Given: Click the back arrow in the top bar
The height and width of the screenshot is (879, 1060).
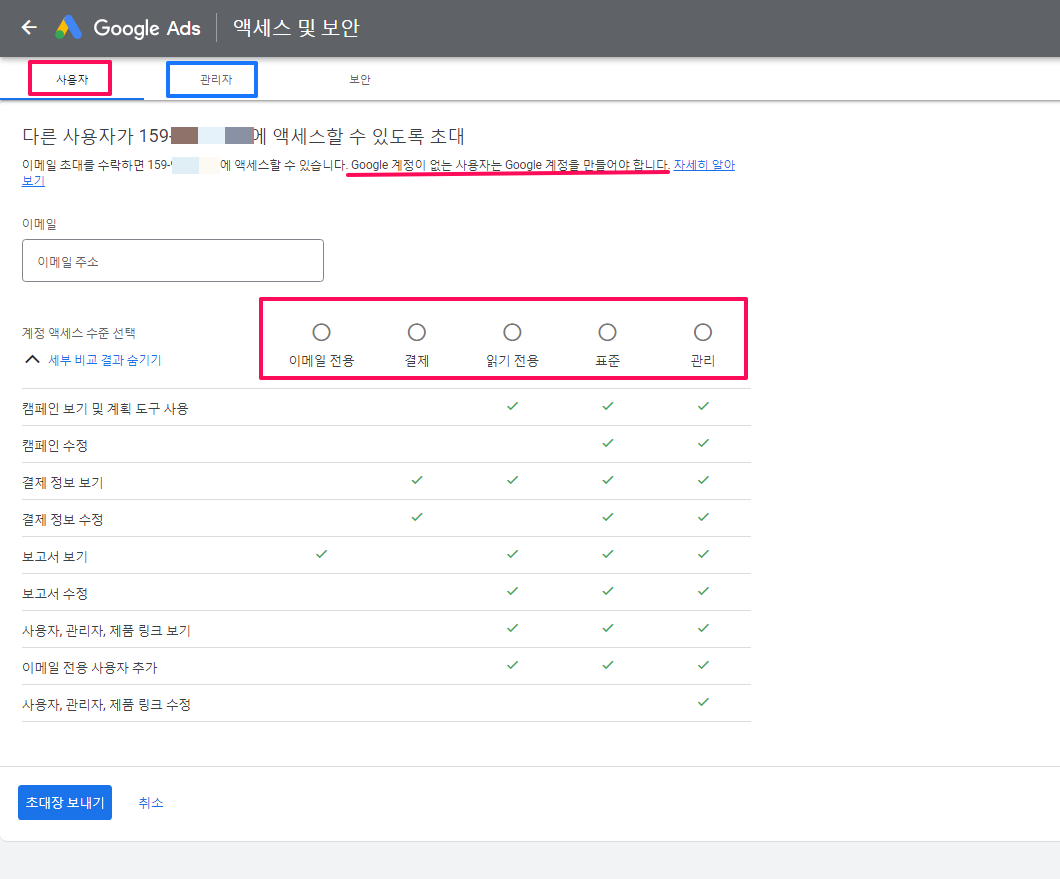Looking at the screenshot, I should point(28,27).
